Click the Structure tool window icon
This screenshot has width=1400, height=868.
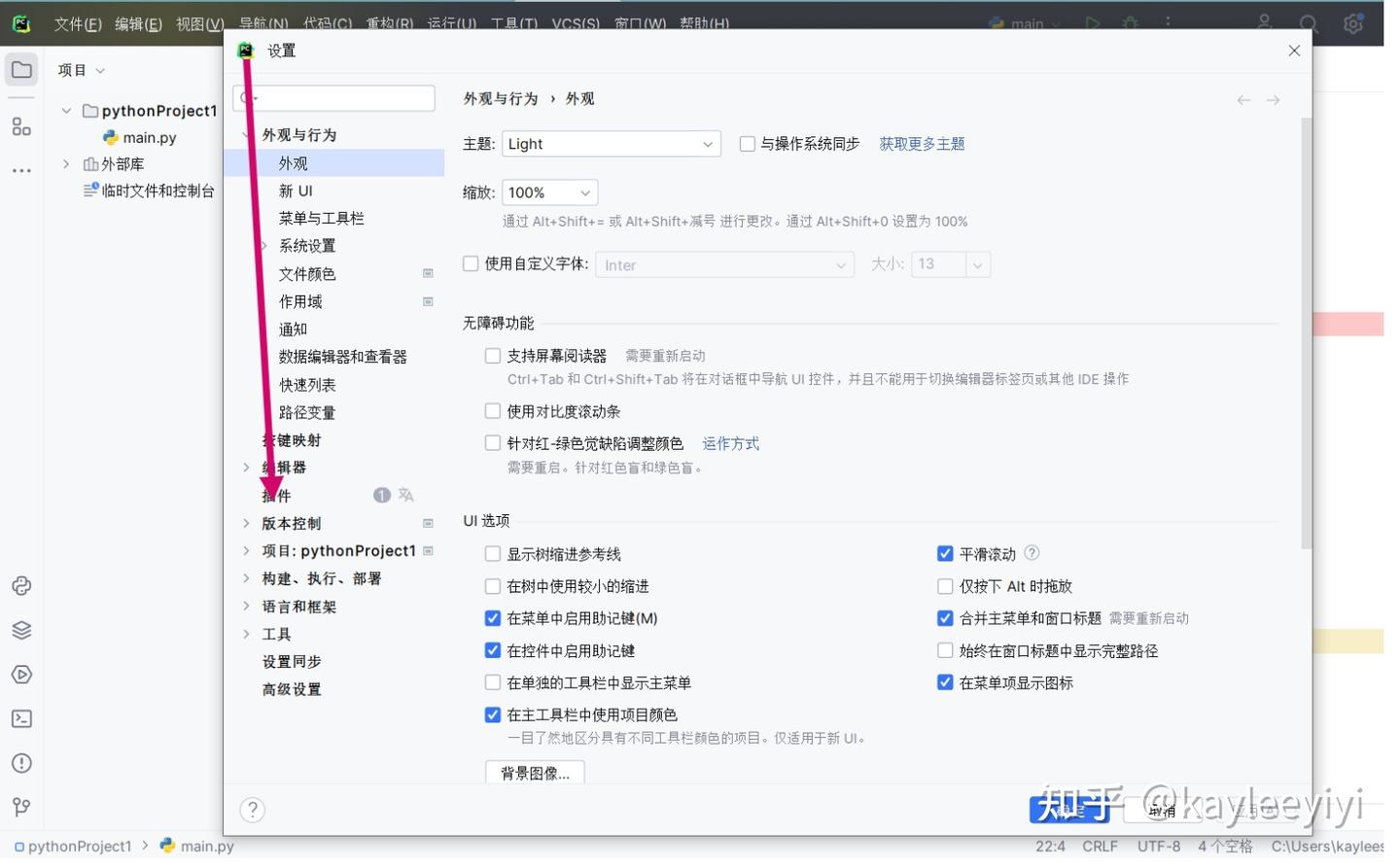(21, 126)
